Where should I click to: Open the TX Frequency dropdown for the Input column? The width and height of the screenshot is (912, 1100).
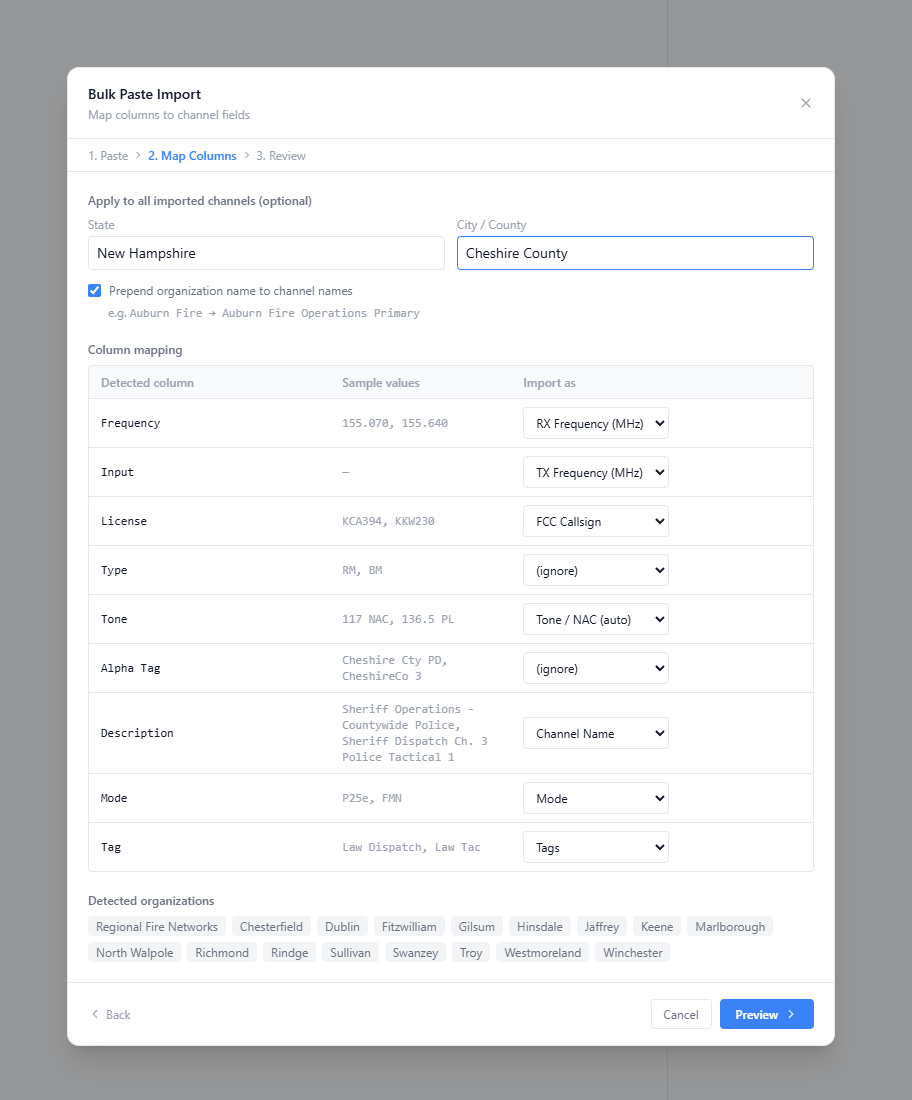[x=595, y=472]
